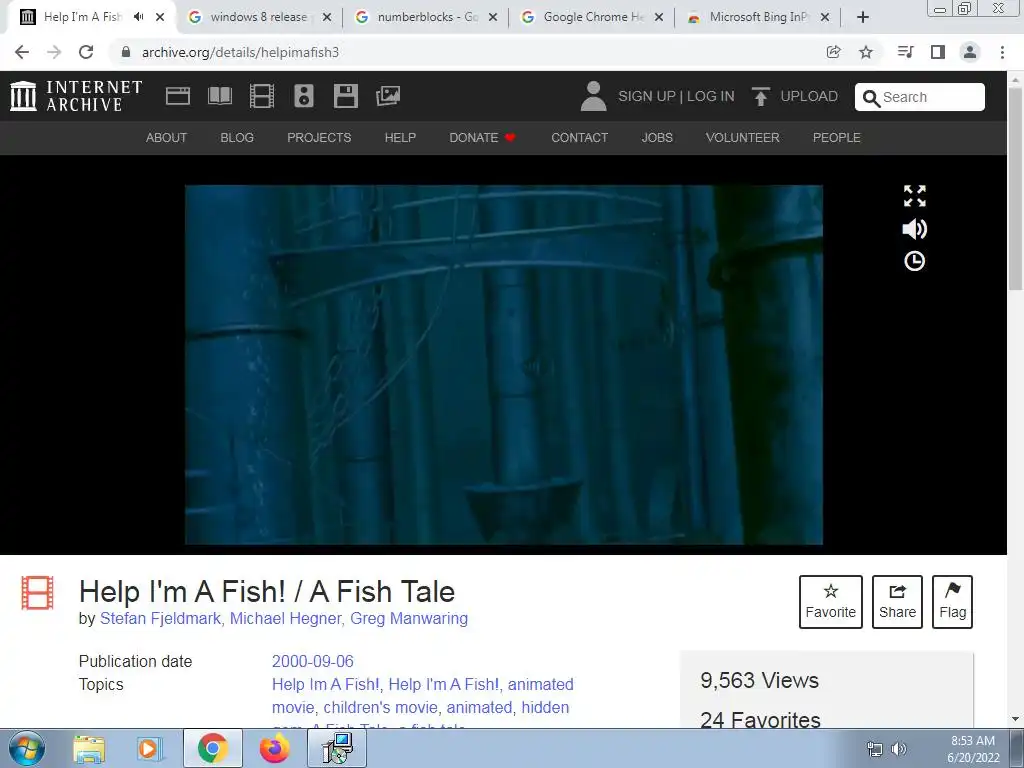Image resolution: width=1024 pixels, height=768 pixels.
Task: Open the playback speed clock icon
Action: [x=914, y=261]
